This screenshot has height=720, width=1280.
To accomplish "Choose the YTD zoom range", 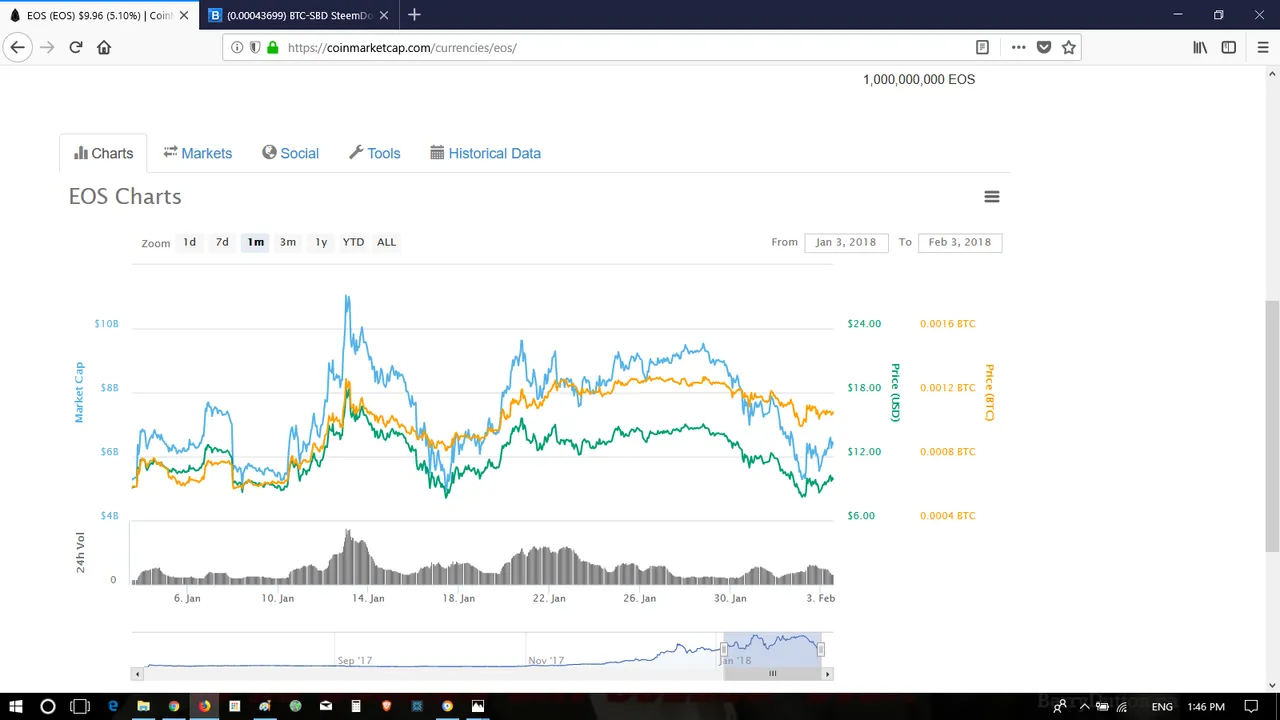I will 353,242.
